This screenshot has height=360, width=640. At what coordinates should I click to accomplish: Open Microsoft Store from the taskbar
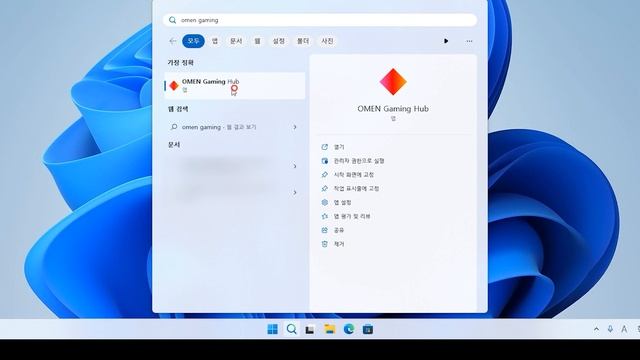368,329
